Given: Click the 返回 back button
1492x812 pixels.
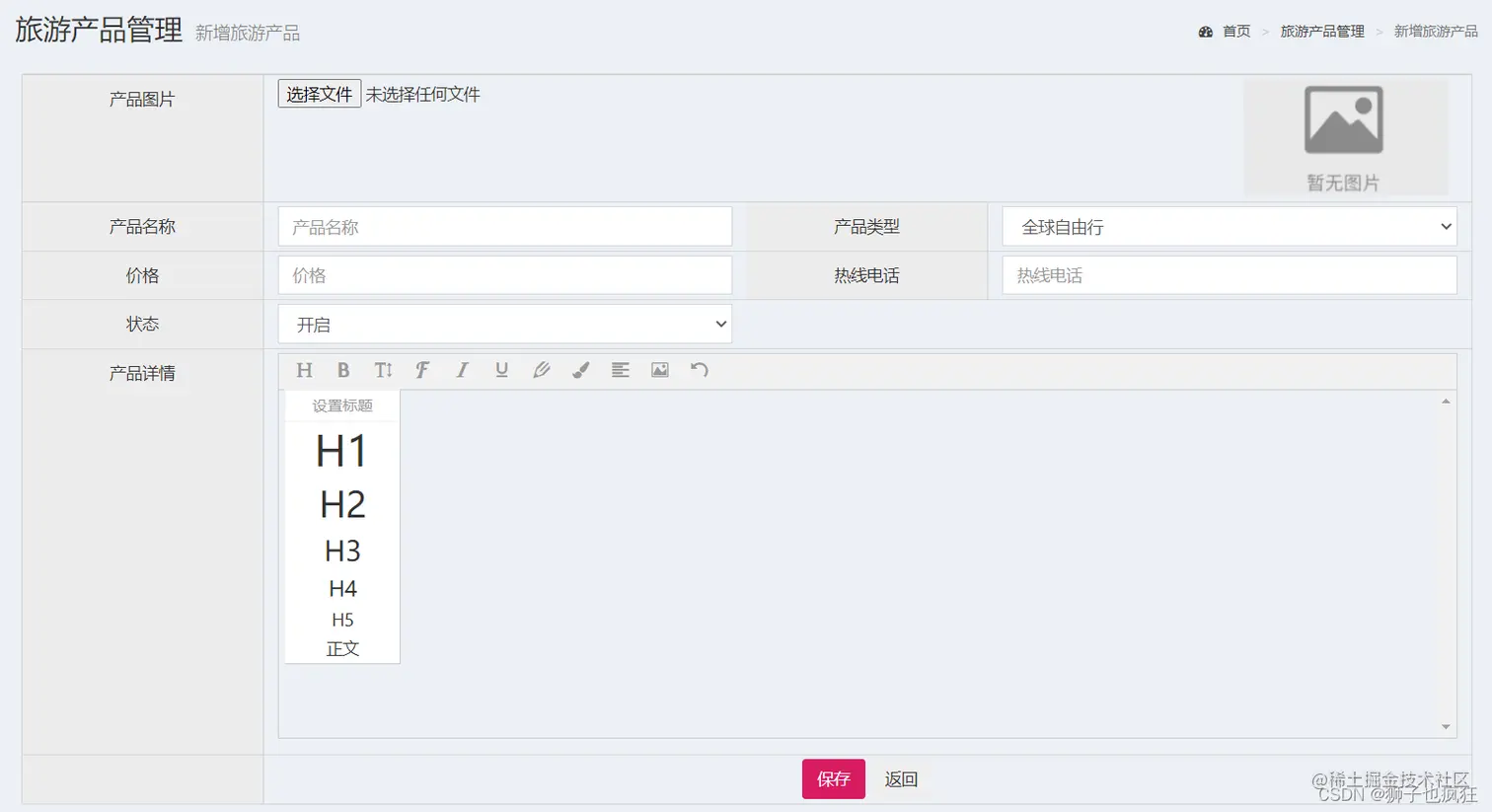Looking at the screenshot, I should (x=901, y=778).
